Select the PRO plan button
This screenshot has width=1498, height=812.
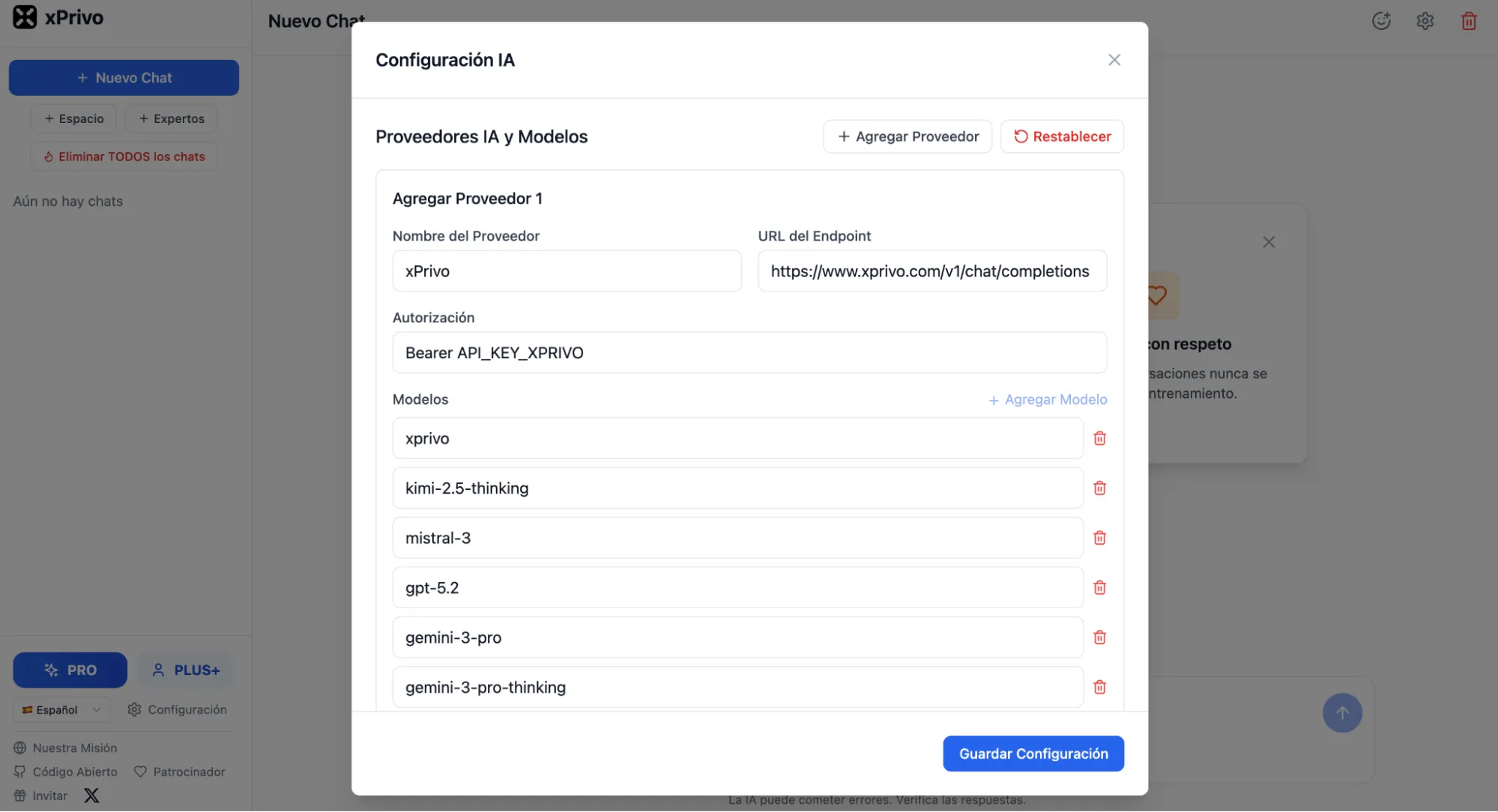click(70, 670)
